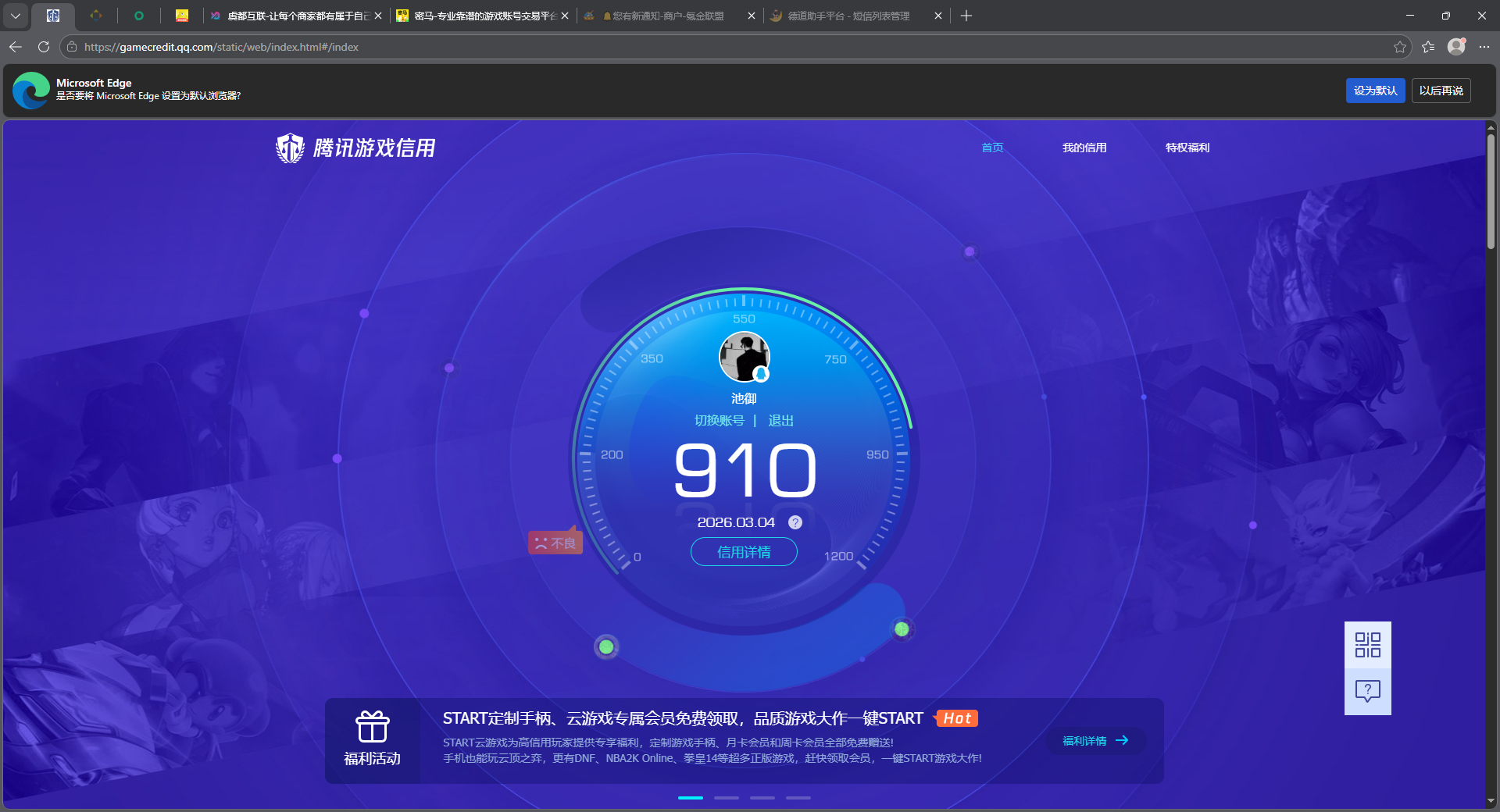Select the second carousel indicator dot

[726, 798]
